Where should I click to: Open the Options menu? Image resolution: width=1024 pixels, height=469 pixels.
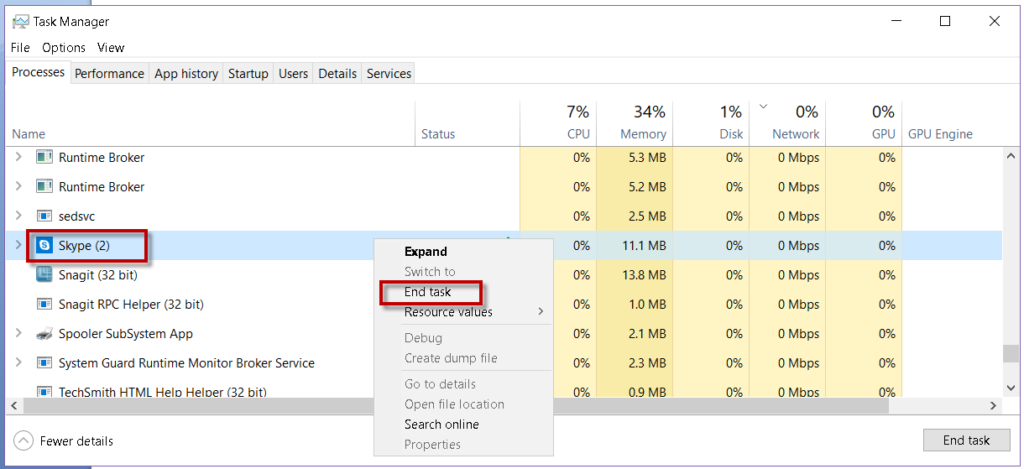[64, 48]
